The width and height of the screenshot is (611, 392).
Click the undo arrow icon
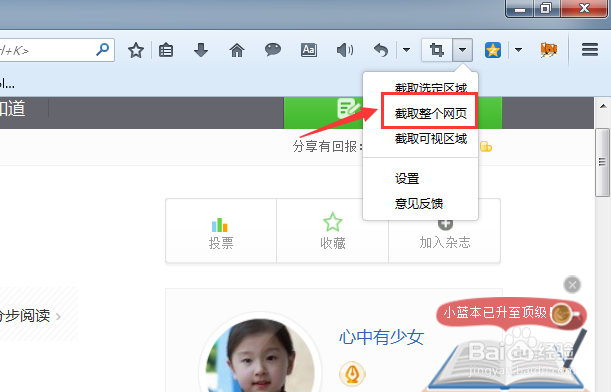(381, 50)
